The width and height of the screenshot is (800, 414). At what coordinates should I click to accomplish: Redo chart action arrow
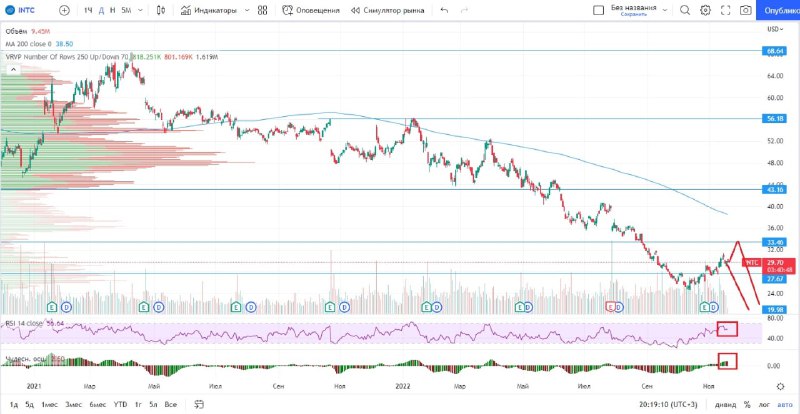(x=464, y=10)
